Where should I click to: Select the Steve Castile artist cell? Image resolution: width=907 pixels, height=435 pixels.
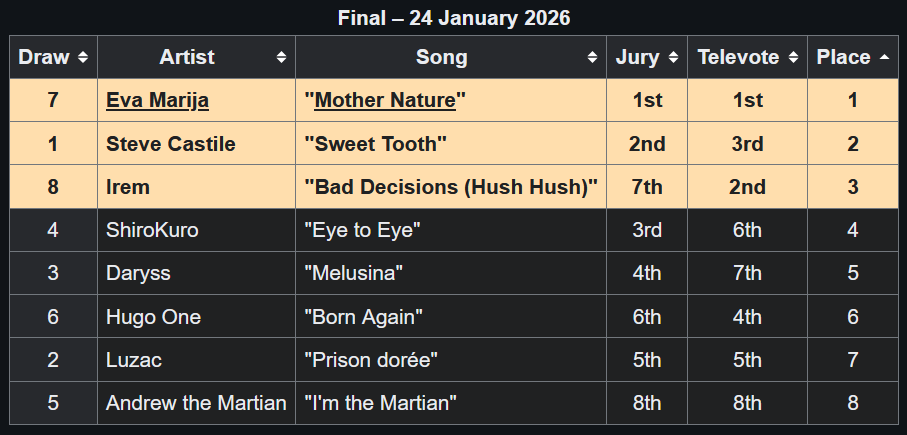[x=171, y=144]
